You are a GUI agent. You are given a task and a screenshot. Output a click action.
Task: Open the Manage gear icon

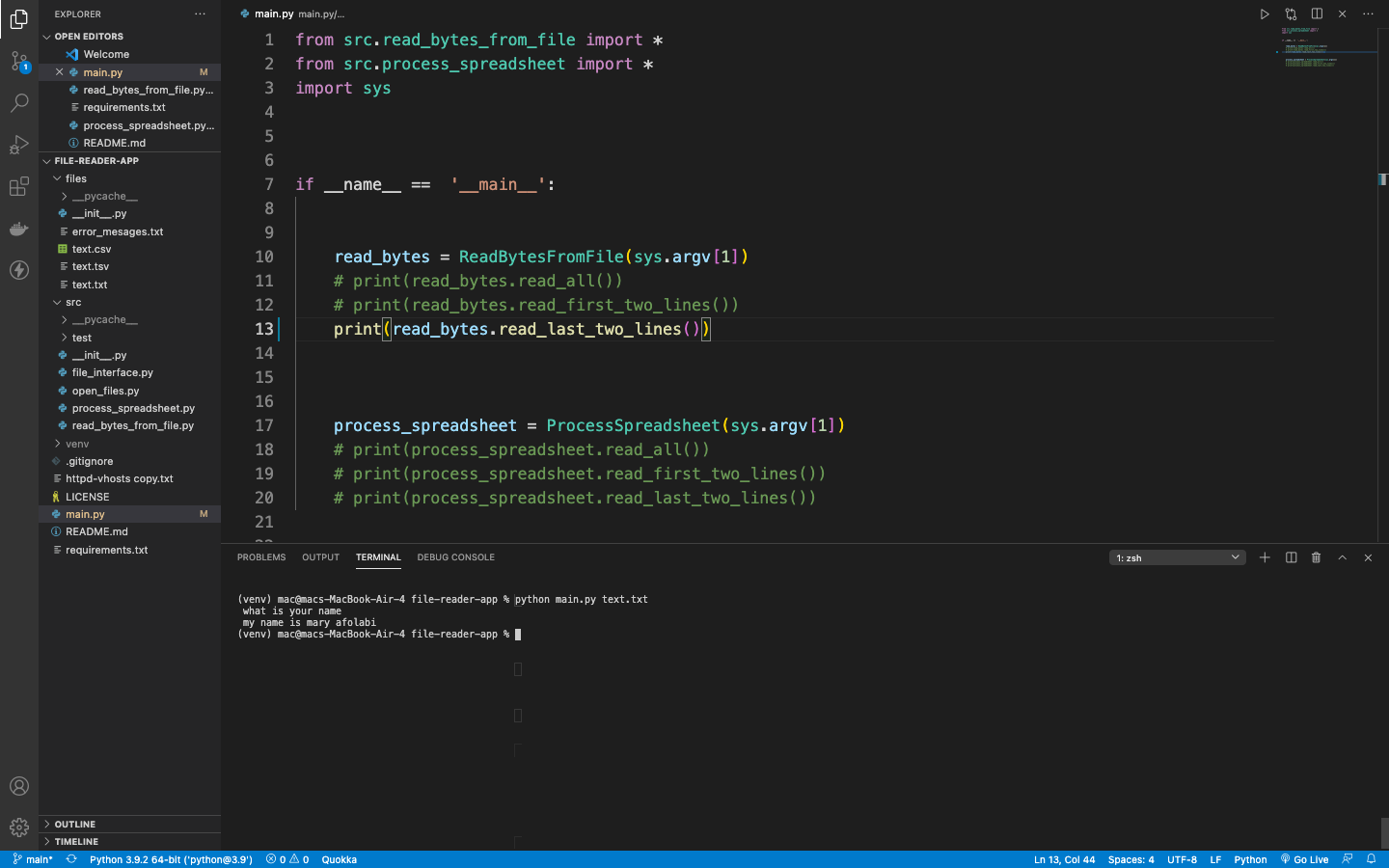(19, 827)
